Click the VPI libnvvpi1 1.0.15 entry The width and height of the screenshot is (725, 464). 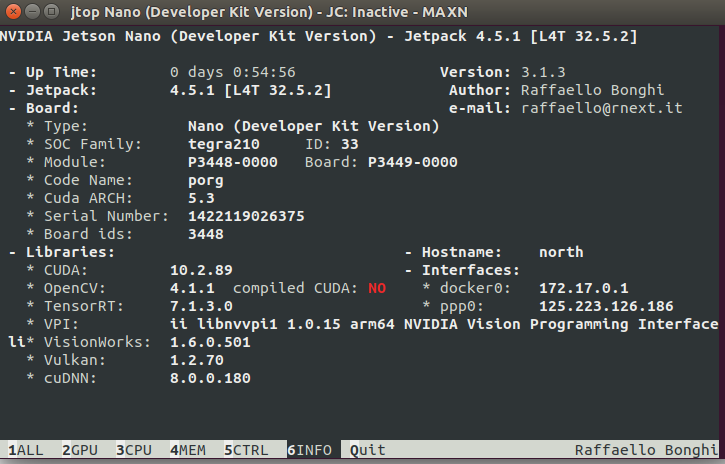pos(444,324)
